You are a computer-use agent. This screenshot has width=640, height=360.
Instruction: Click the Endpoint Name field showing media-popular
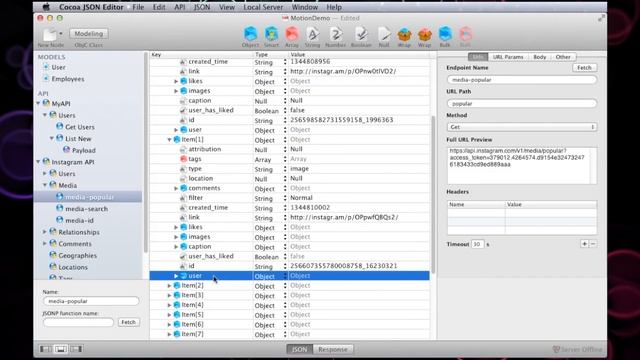click(522, 80)
